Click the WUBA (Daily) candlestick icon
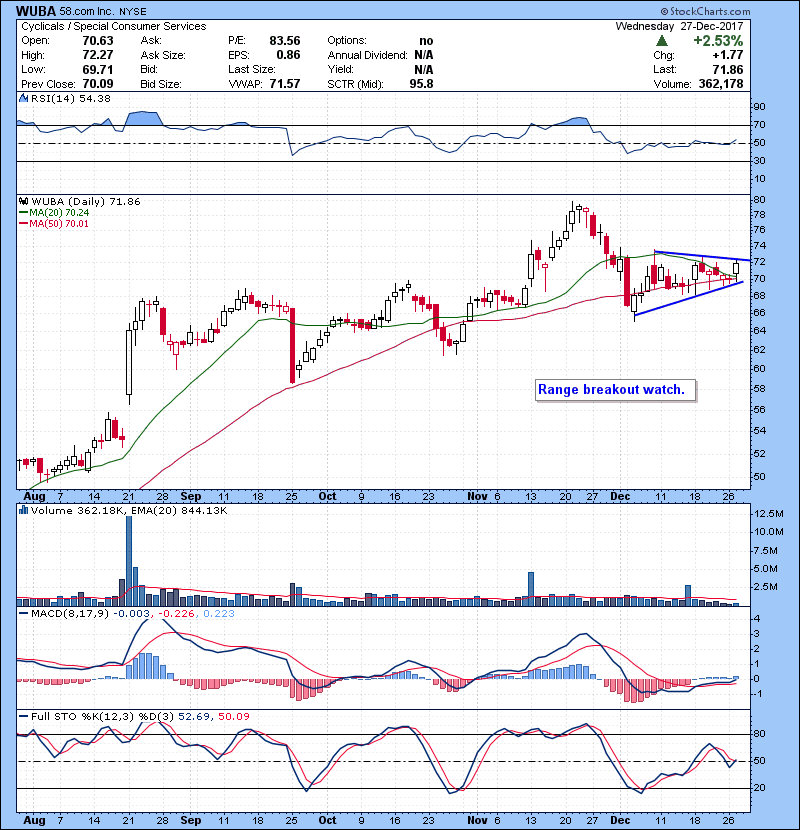This screenshot has width=800, height=830. point(23,202)
